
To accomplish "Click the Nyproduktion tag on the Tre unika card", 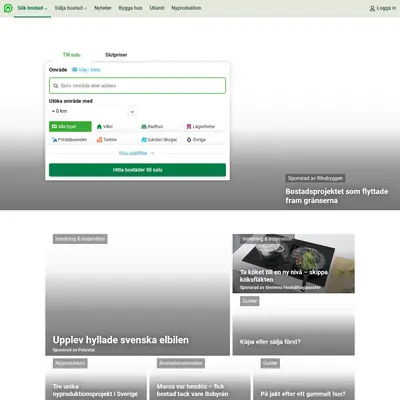I will point(70,363).
